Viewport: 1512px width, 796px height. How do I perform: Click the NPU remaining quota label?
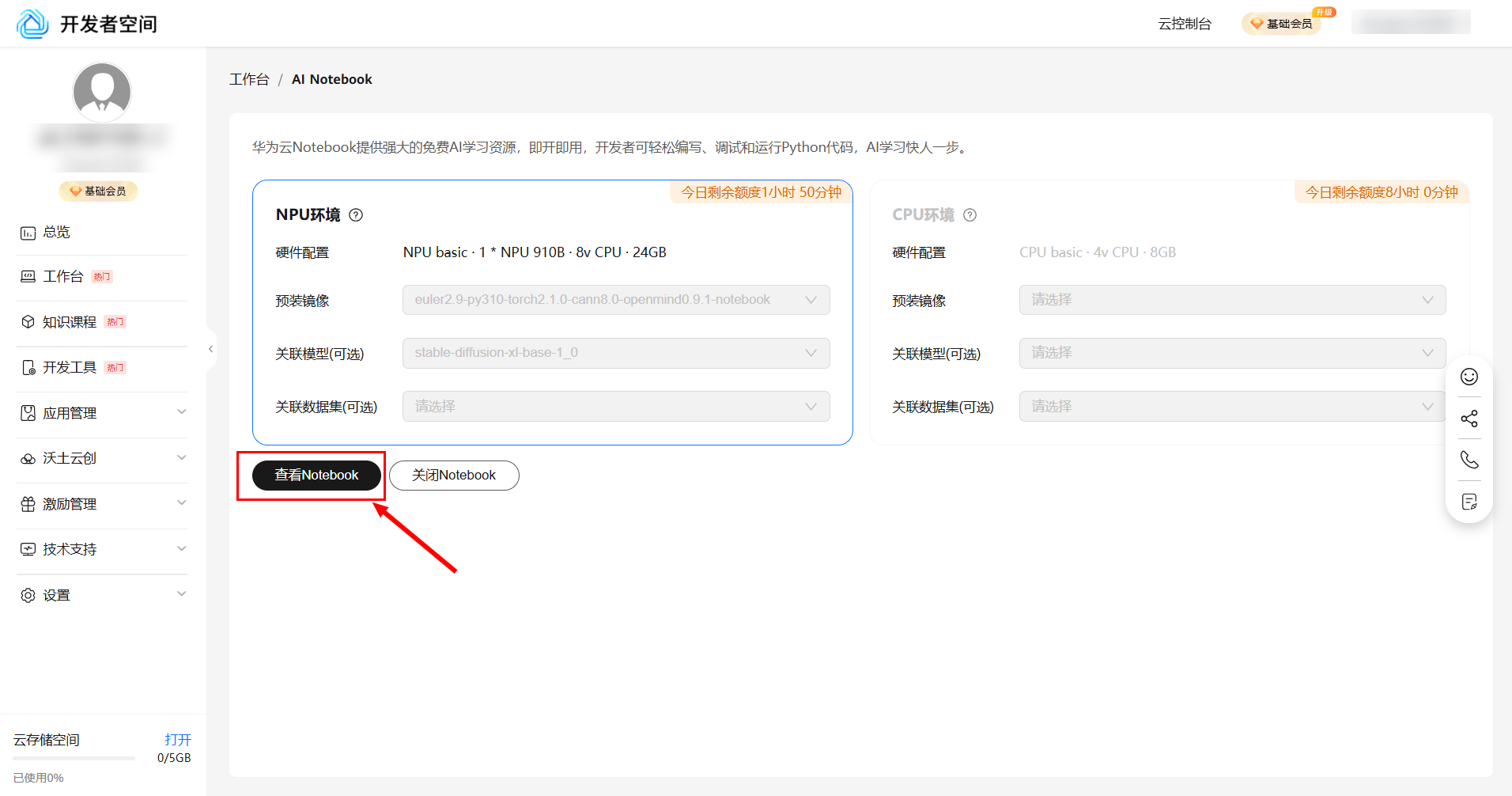(761, 192)
